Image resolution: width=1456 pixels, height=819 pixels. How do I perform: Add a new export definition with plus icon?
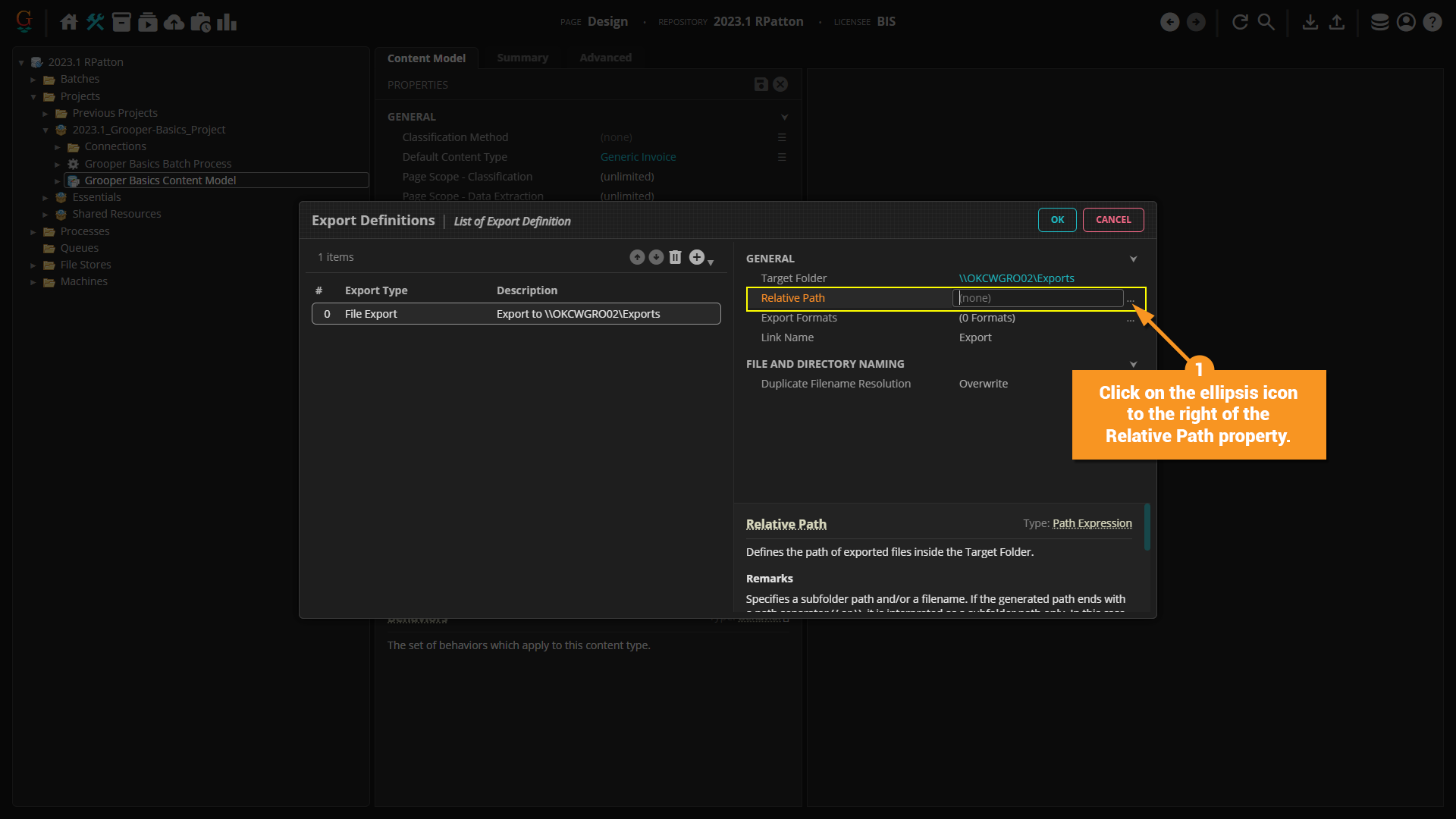click(x=697, y=257)
